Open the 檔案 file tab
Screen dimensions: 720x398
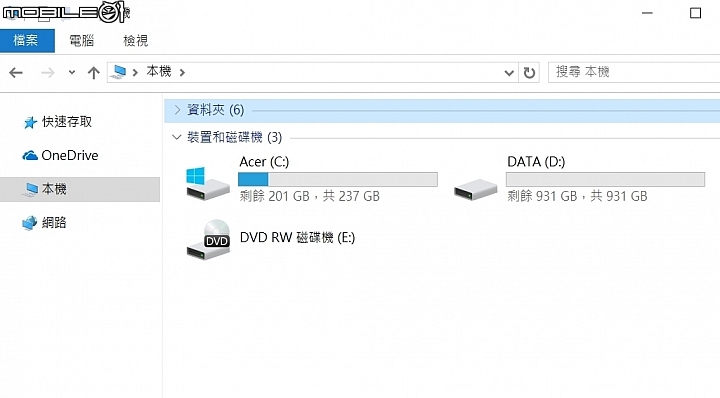pos(27,40)
